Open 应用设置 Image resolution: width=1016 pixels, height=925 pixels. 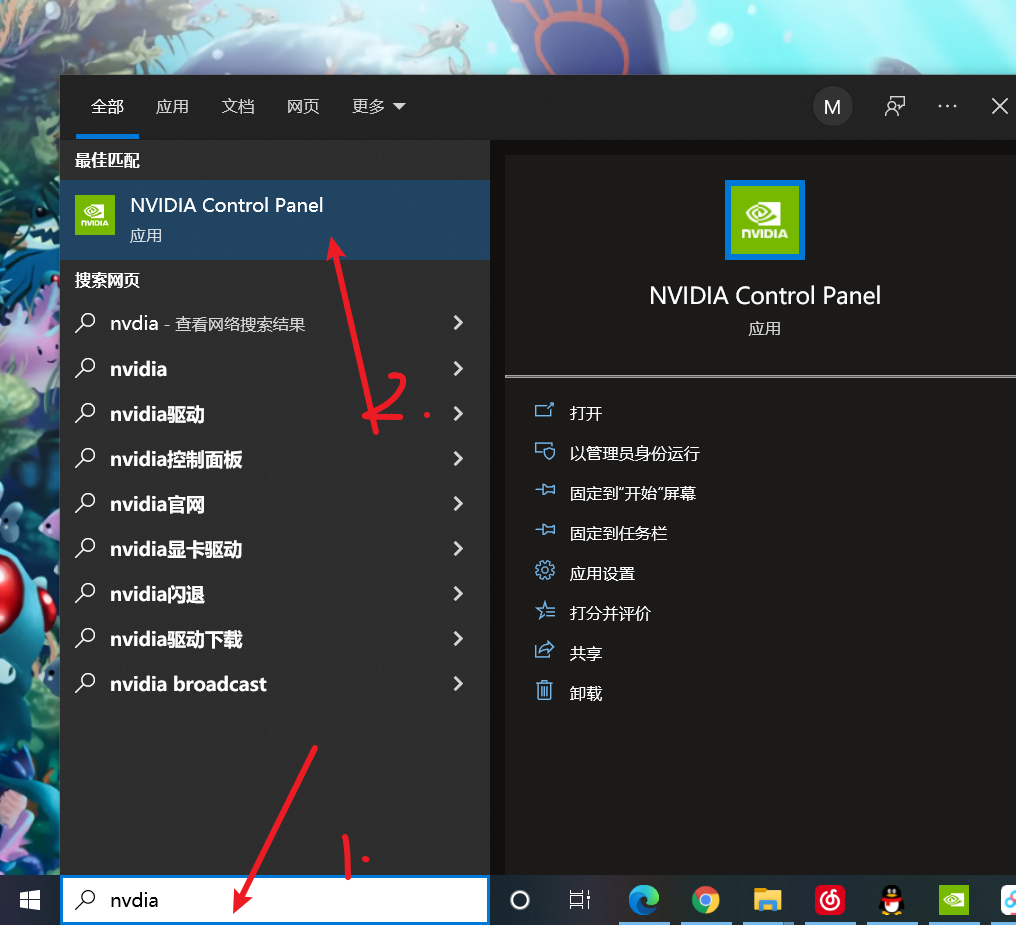602,574
